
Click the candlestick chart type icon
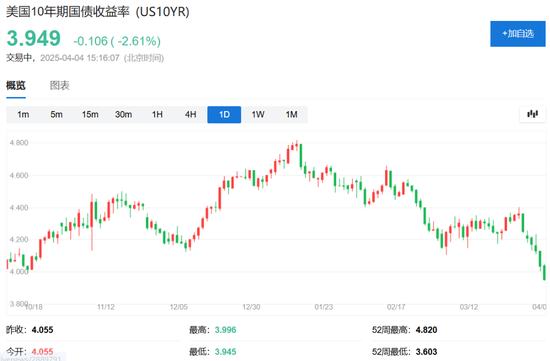point(532,114)
